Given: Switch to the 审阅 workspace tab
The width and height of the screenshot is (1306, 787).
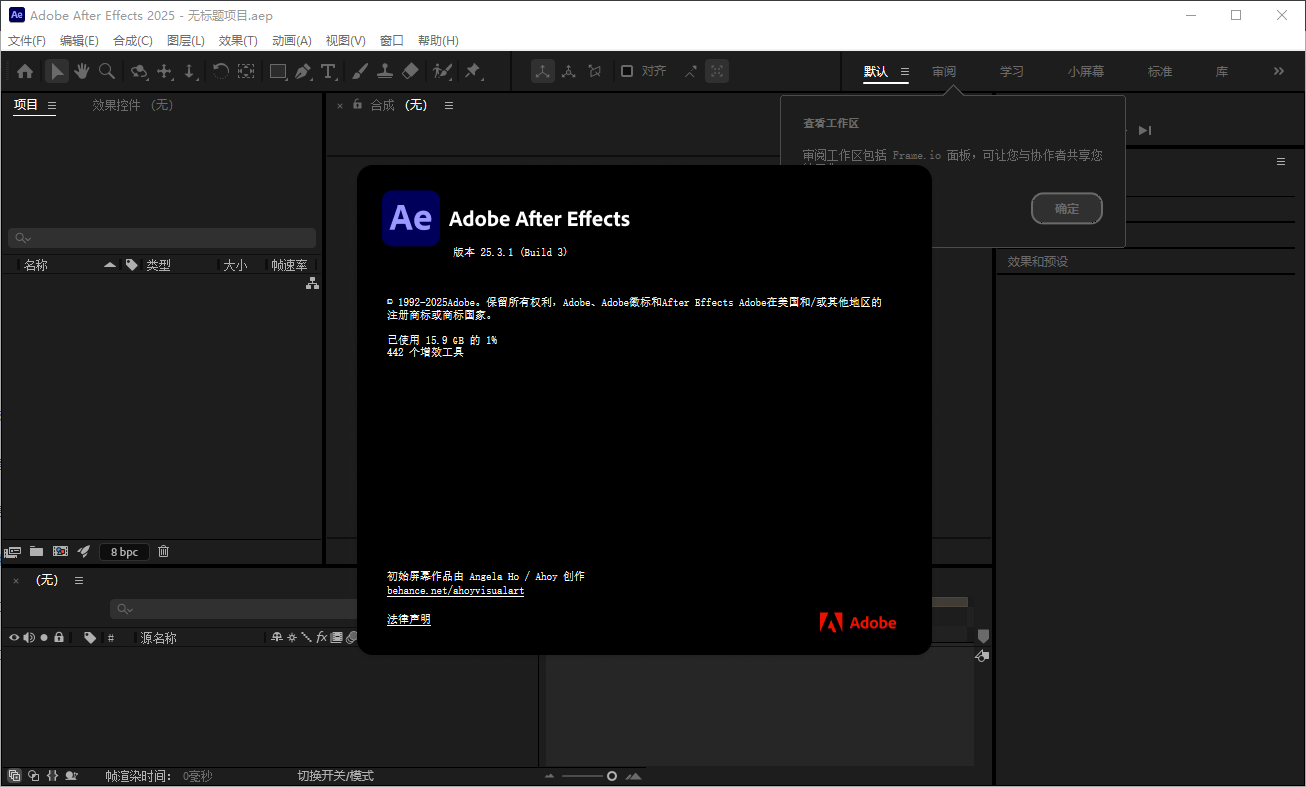Looking at the screenshot, I should click(x=944, y=72).
